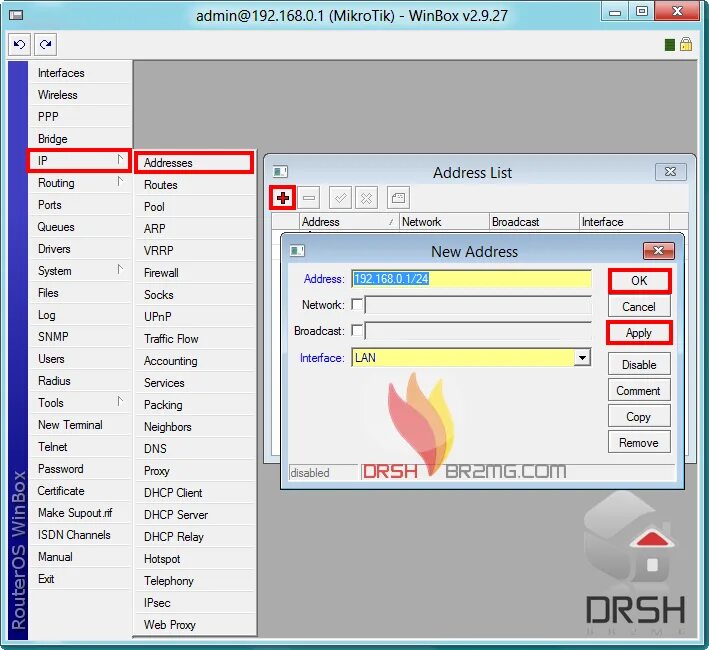Tick the Network checkbox
Image resolution: width=709 pixels, height=650 pixels.
[357, 304]
